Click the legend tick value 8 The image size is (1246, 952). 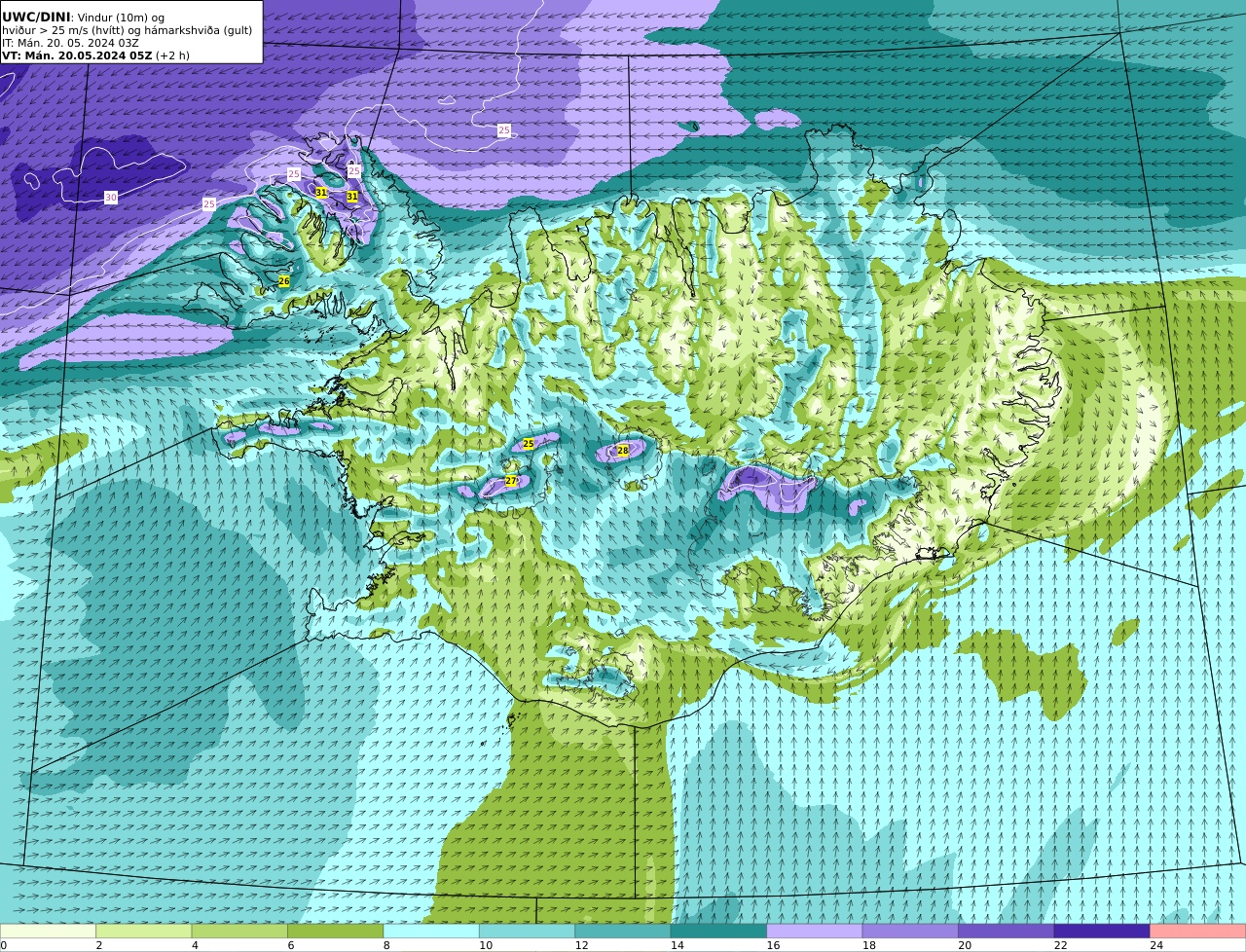pos(386,945)
